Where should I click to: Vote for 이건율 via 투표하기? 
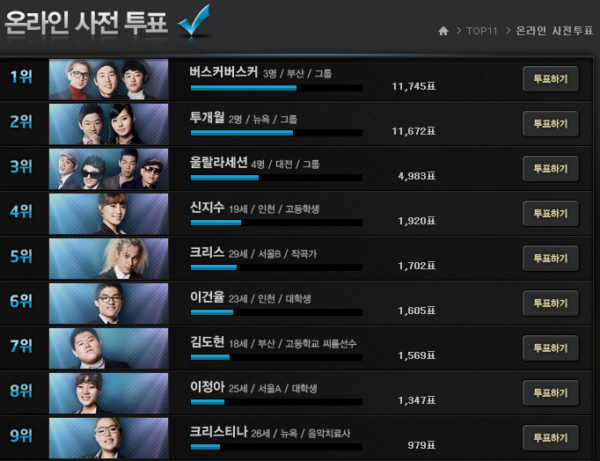pyautogui.click(x=551, y=303)
